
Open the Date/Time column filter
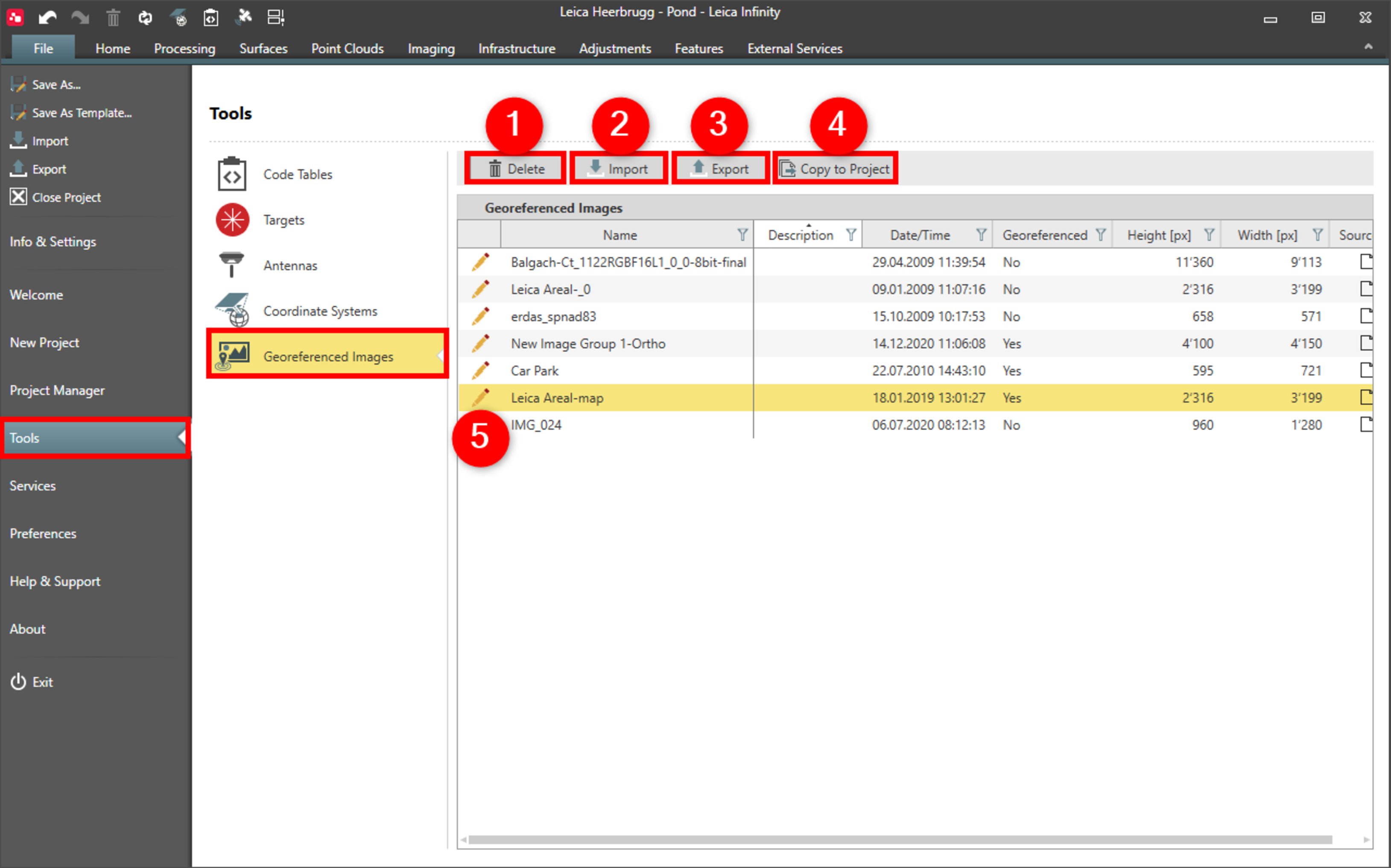coord(981,235)
